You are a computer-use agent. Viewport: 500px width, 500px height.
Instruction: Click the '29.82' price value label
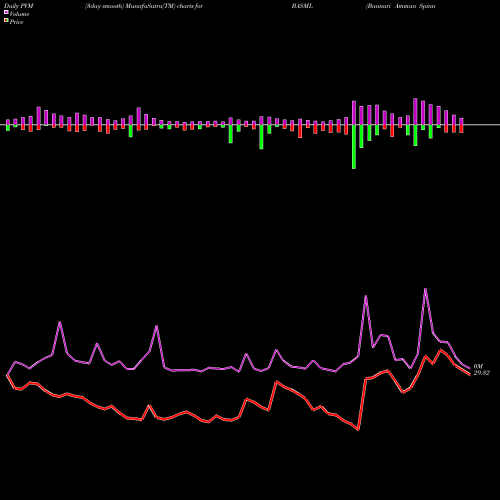(482, 373)
